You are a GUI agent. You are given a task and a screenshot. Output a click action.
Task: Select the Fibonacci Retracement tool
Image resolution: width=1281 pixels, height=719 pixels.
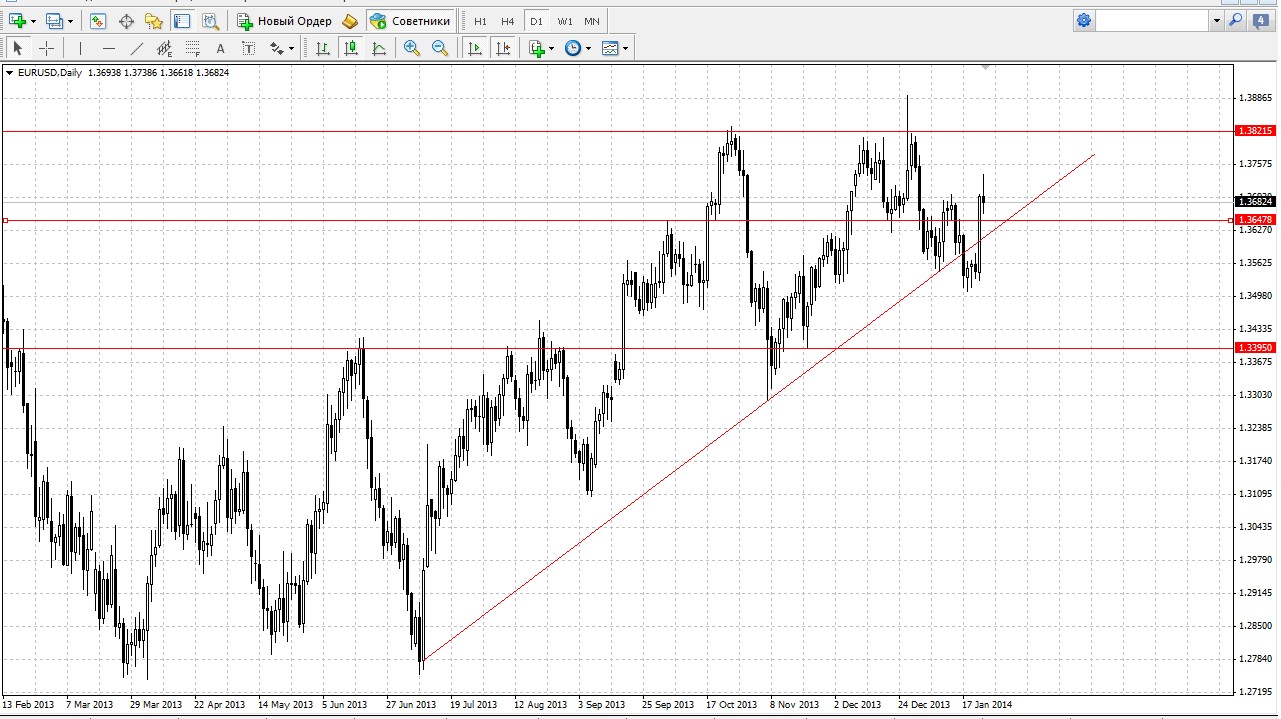(192, 48)
